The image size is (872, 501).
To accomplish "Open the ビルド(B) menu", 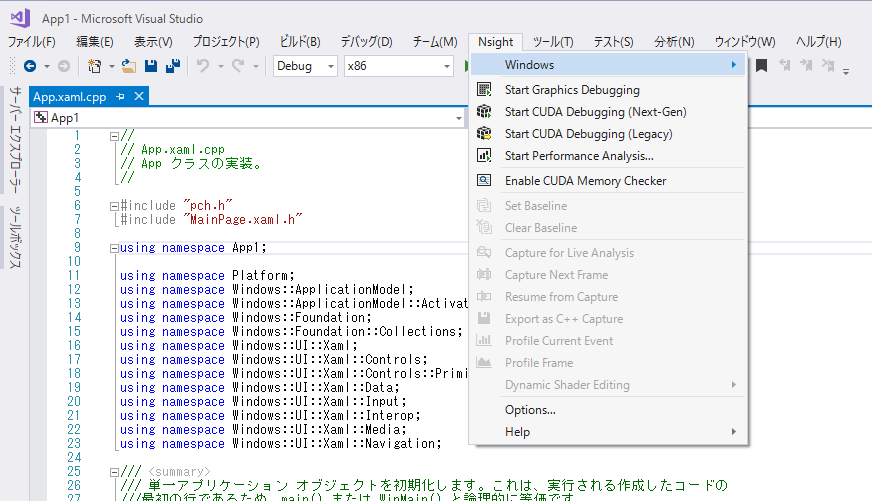I will click(x=300, y=42).
